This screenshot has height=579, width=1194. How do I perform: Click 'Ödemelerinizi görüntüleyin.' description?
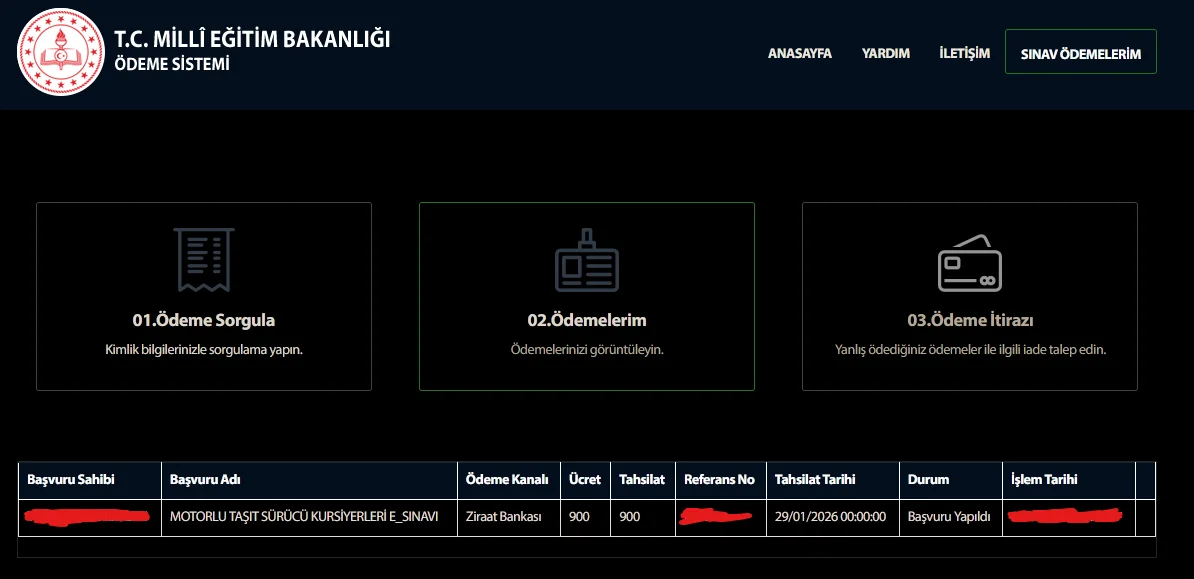(x=586, y=350)
